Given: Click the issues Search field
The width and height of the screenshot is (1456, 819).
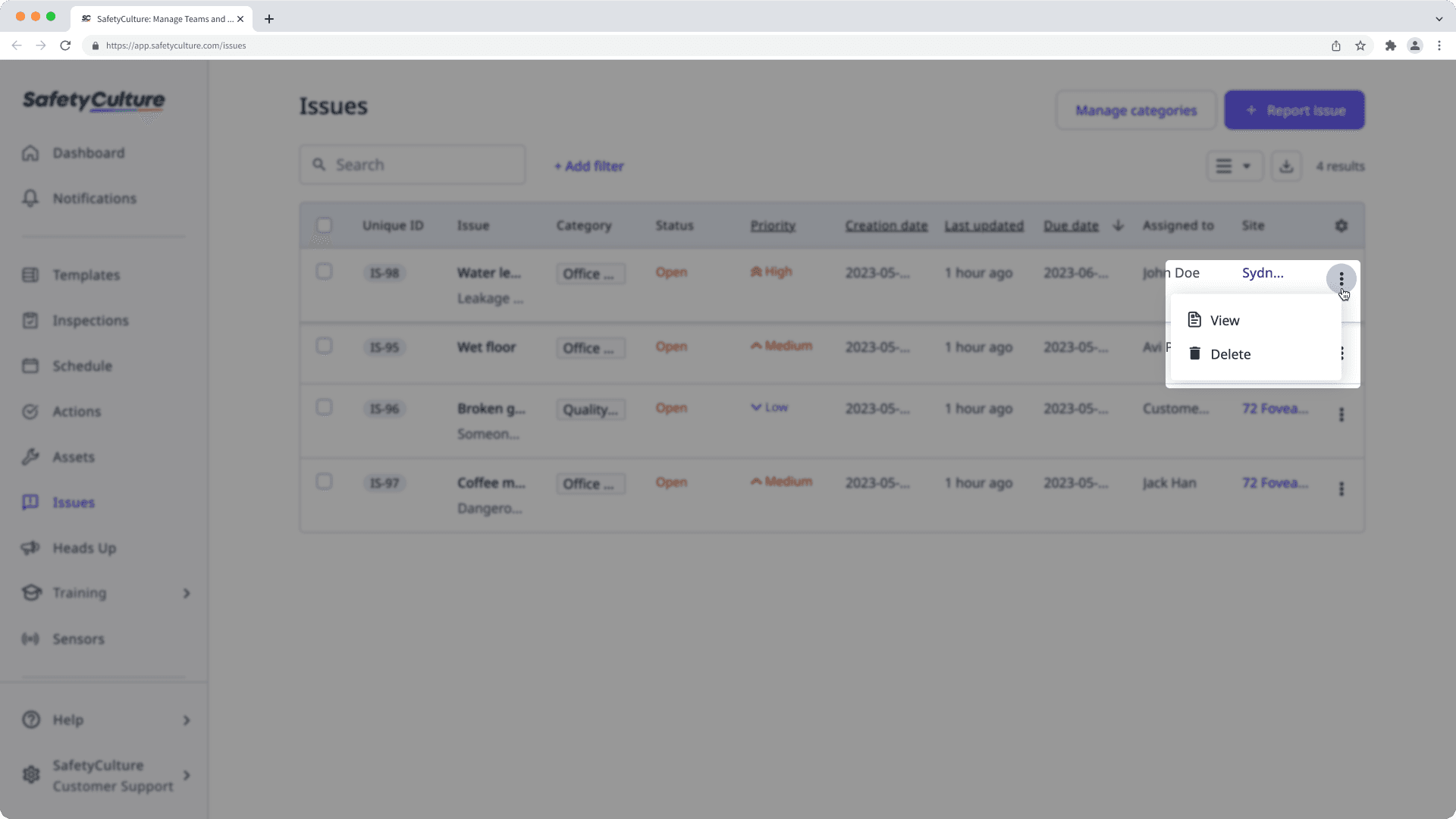Looking at the screenshot, I should click(x=413, y=164).
